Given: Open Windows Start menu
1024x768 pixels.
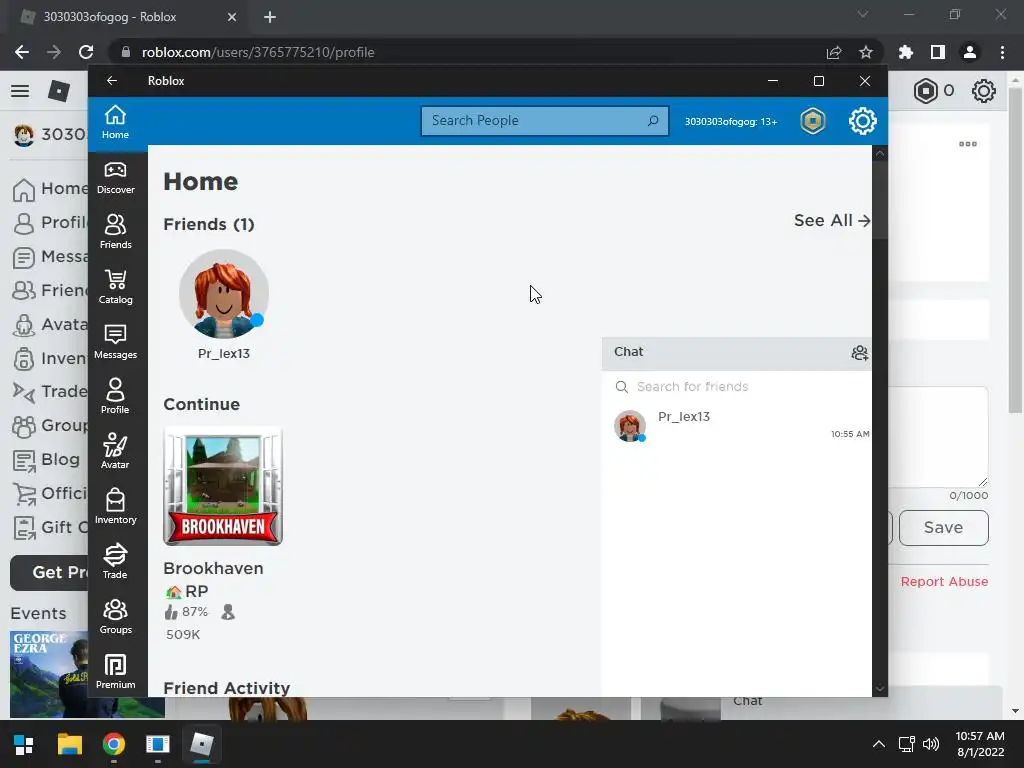Looking at the screenshot, I should [x=24, y=744].
